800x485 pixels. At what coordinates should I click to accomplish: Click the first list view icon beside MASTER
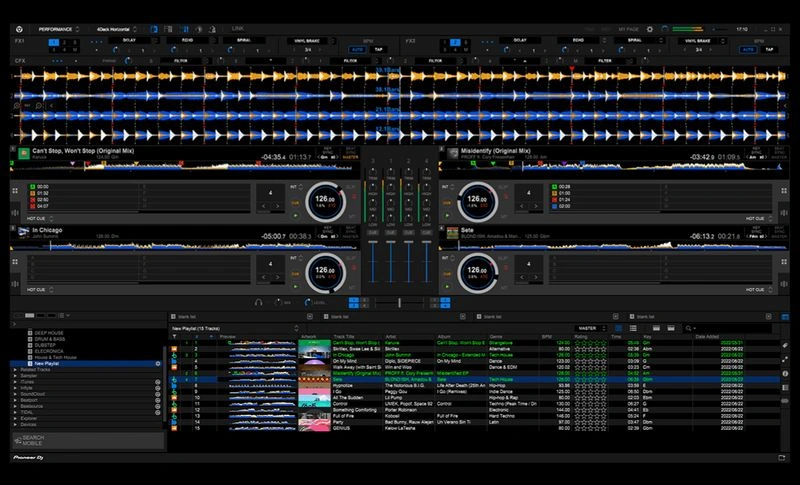(x=618, y=328)
